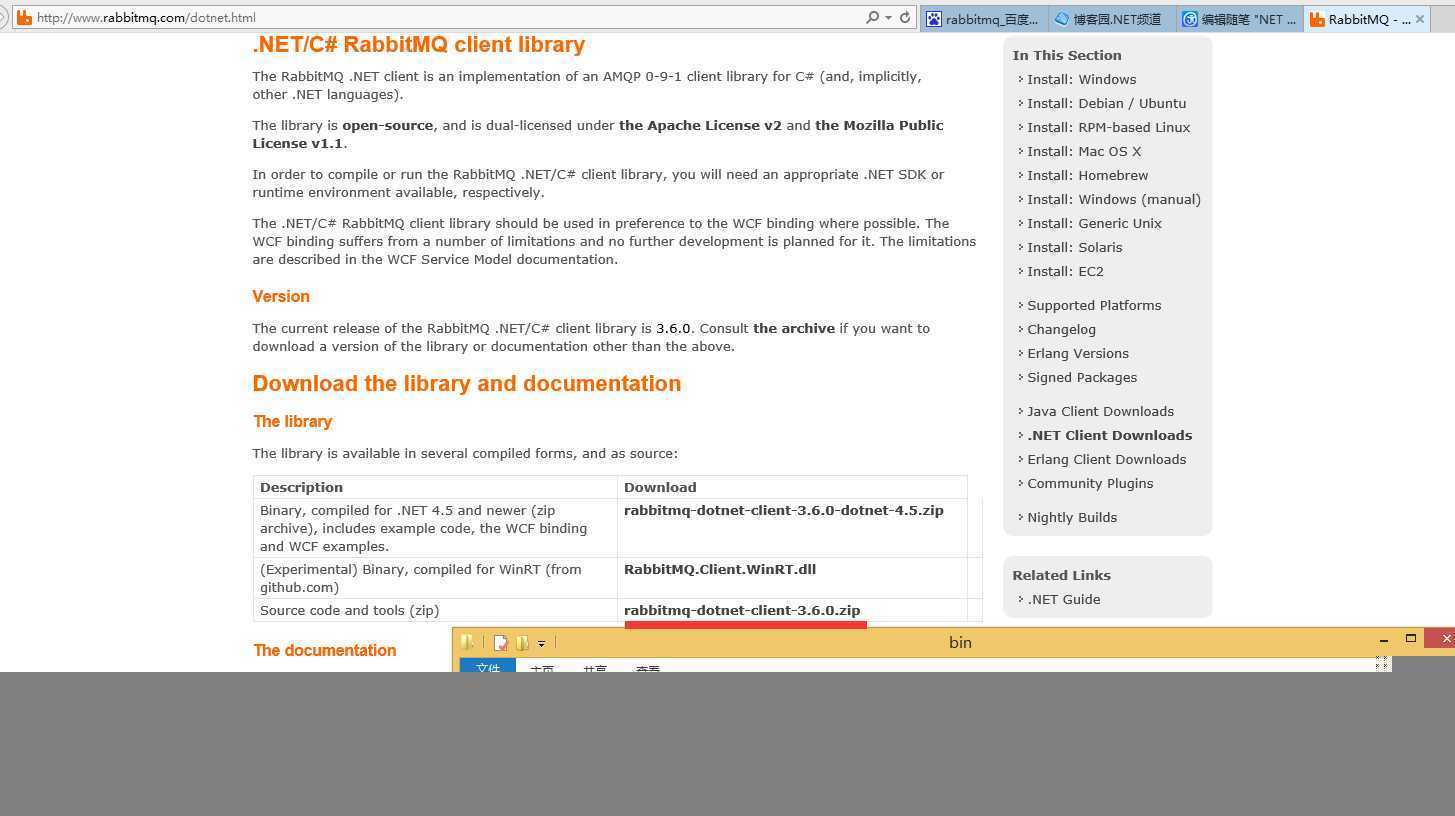Open quick access toolbar dropdown in bin window
The image size is (1455, 816).
[x=541, y=643]
